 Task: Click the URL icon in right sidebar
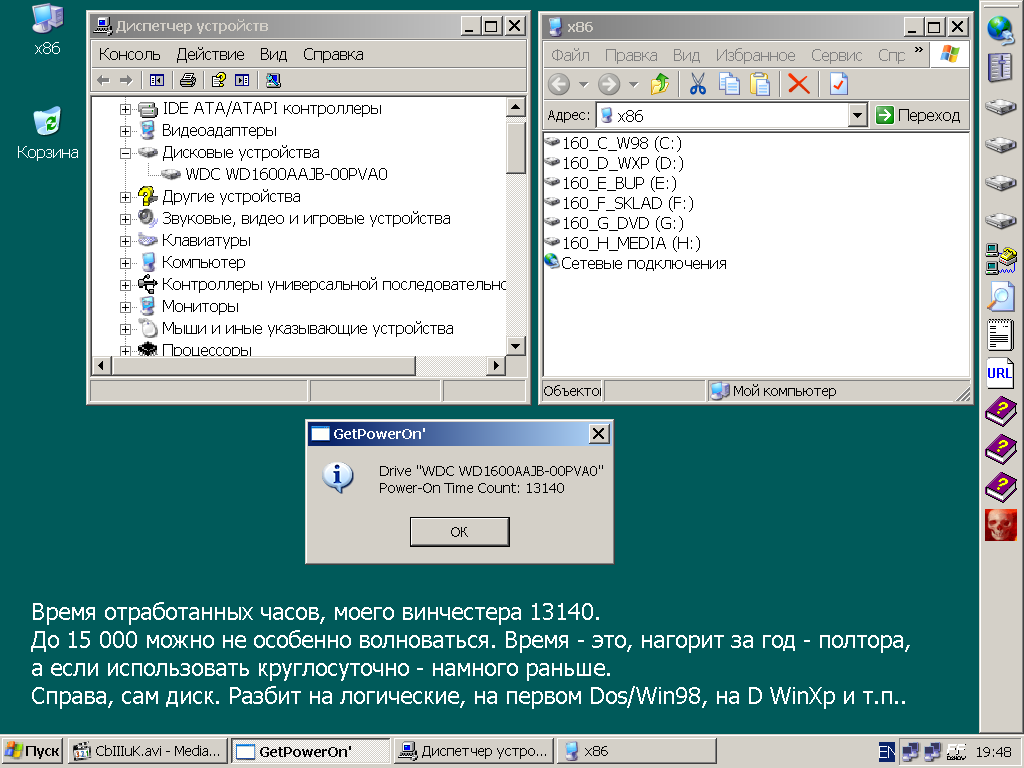coord(1000,373)
